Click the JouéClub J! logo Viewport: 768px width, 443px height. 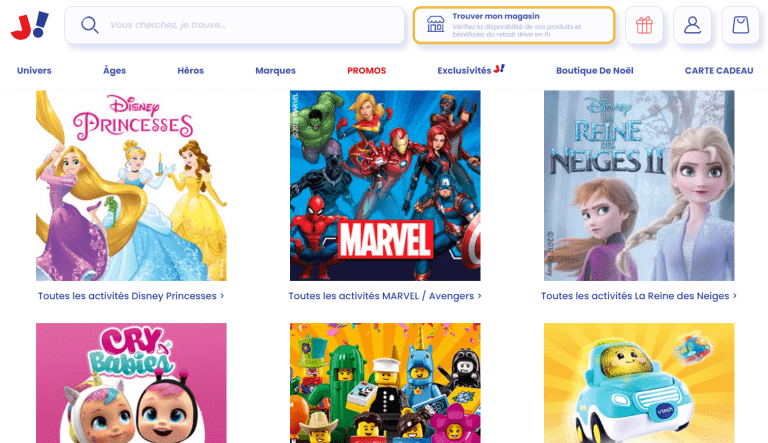[x=30, y=25]
